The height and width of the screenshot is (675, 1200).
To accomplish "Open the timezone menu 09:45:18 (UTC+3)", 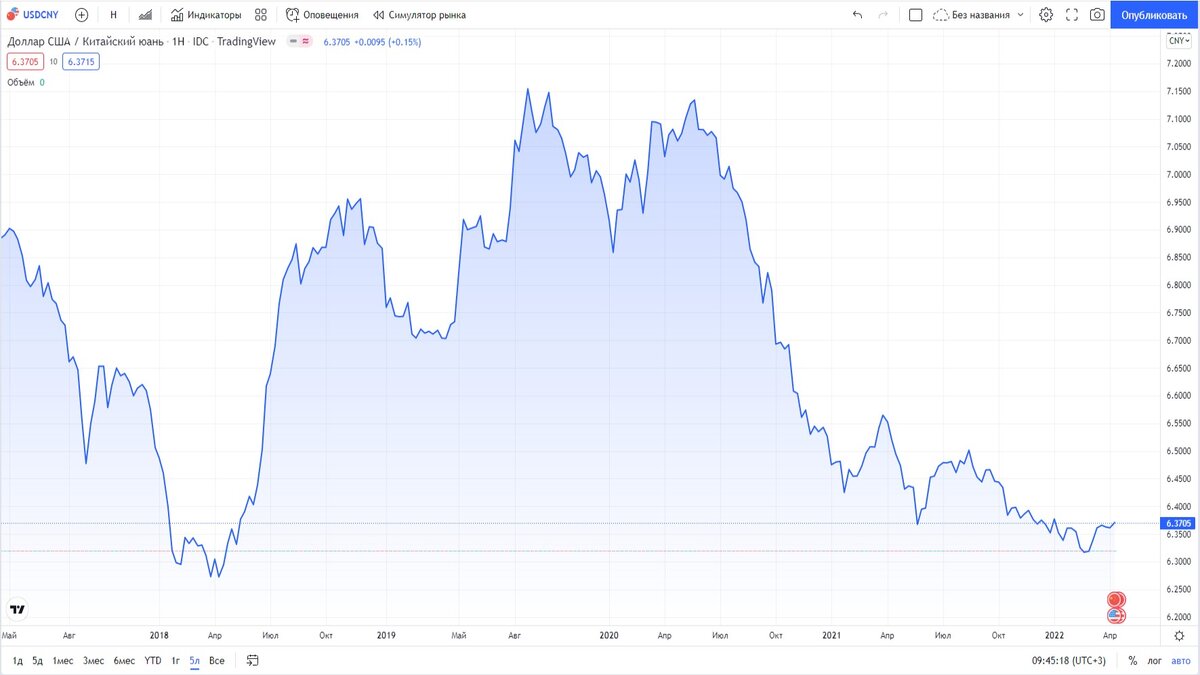I will (1069, 660).
